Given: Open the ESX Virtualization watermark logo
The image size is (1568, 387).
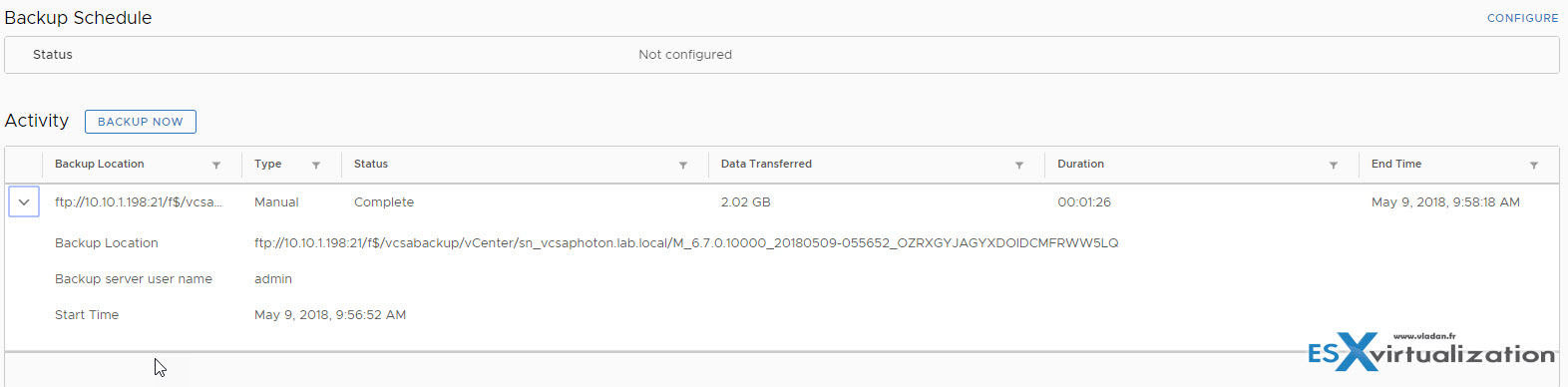Looking at the screenshot, I should [1431, 351].
